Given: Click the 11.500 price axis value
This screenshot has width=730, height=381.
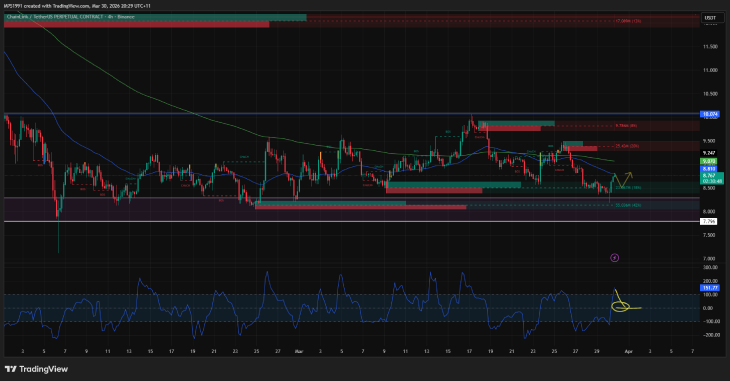Looking at the screenshot, I should [x=710, y=47].
